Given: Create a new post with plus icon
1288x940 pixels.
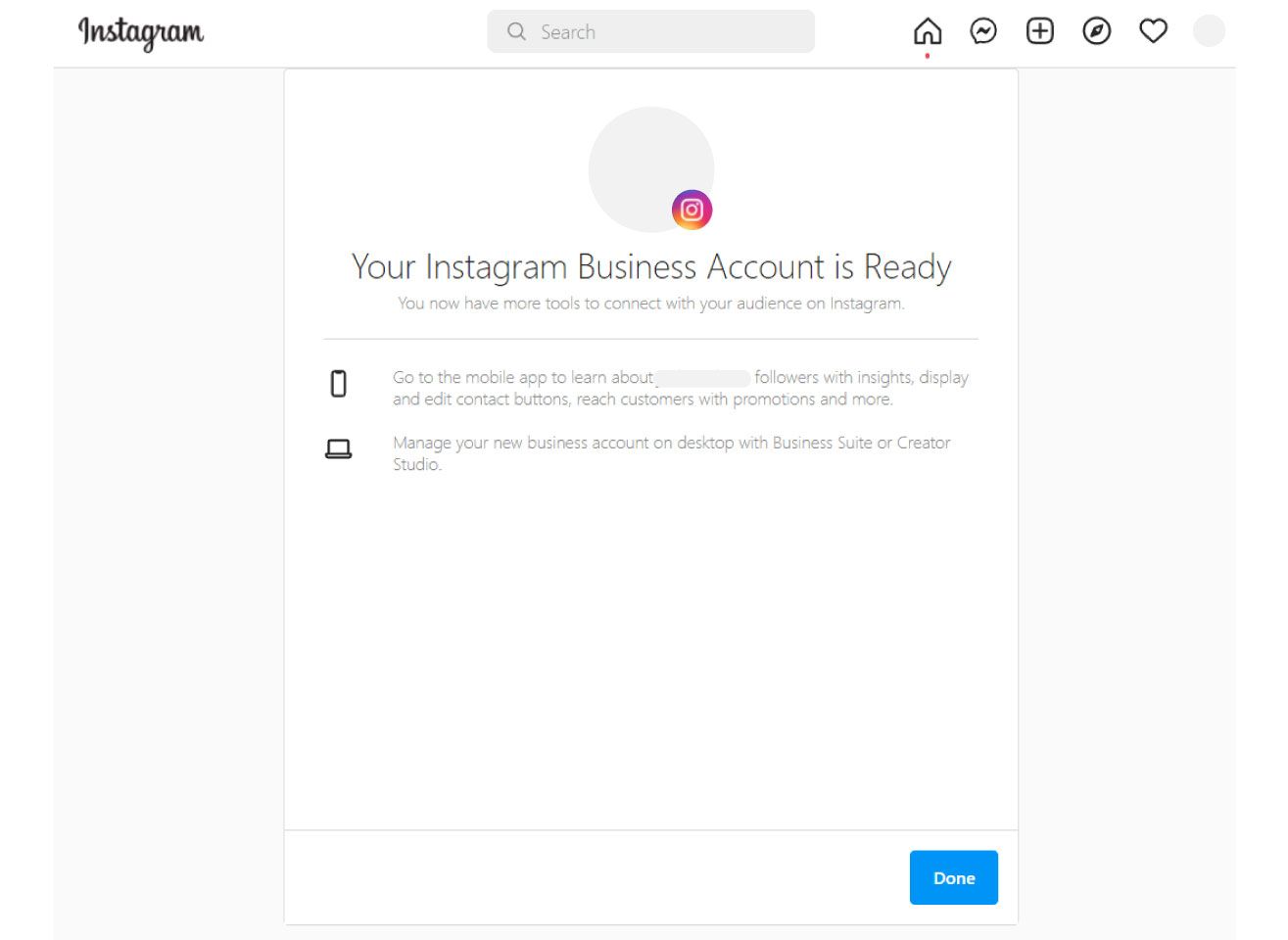Looking at the screenshot, I should click(x=1040, y=31).
